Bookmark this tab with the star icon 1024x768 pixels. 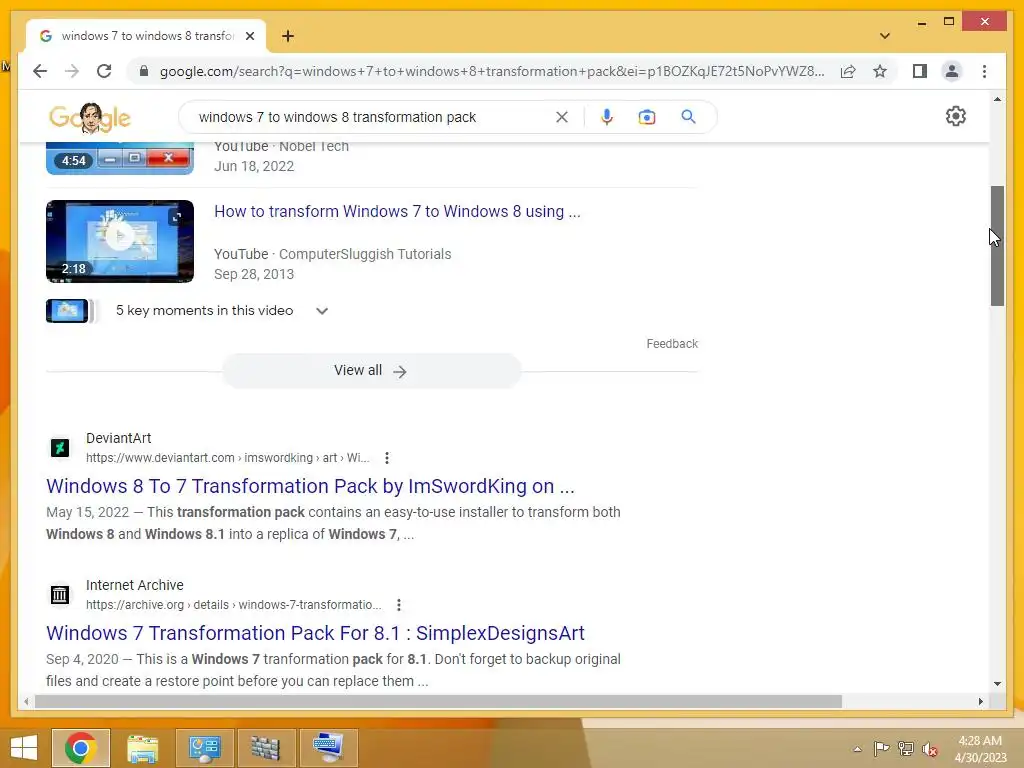[880, 71]
